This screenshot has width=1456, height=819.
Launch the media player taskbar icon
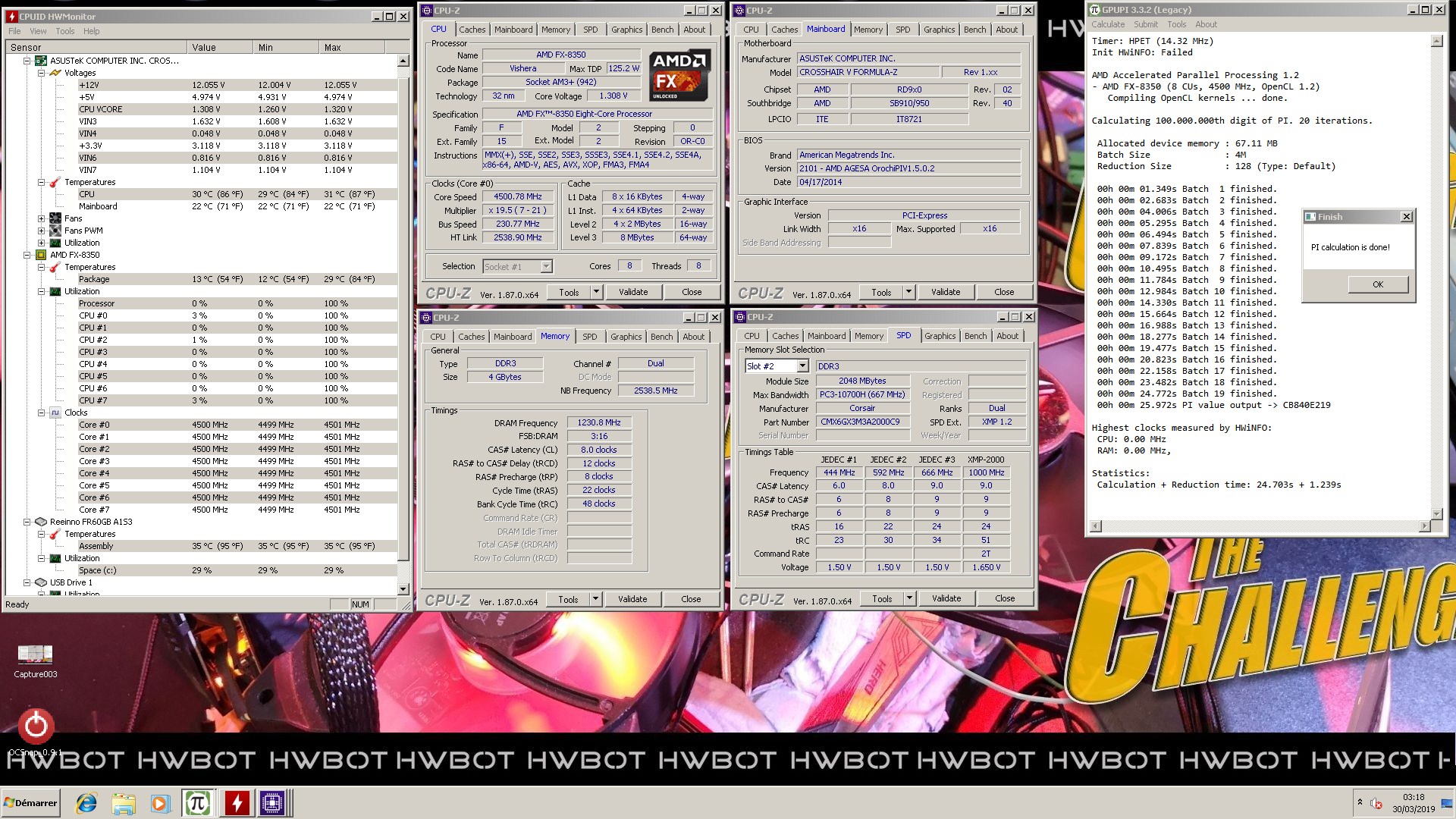160,803
